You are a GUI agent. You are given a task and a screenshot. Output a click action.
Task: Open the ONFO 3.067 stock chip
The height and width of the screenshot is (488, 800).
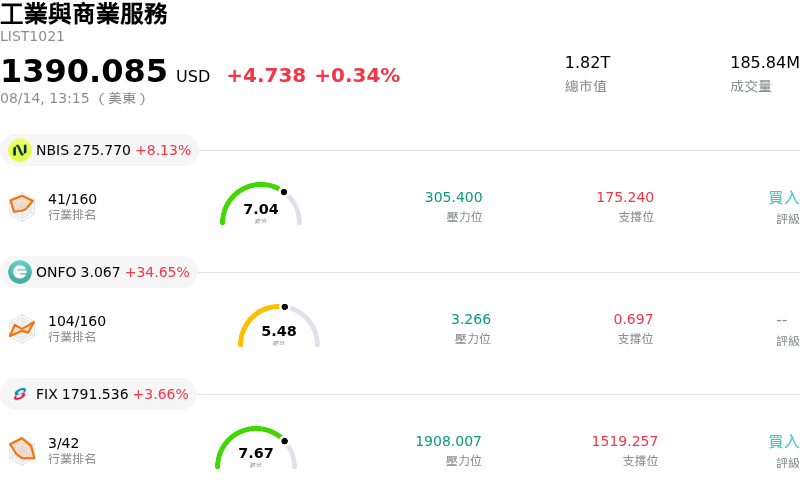click(99, 272)
